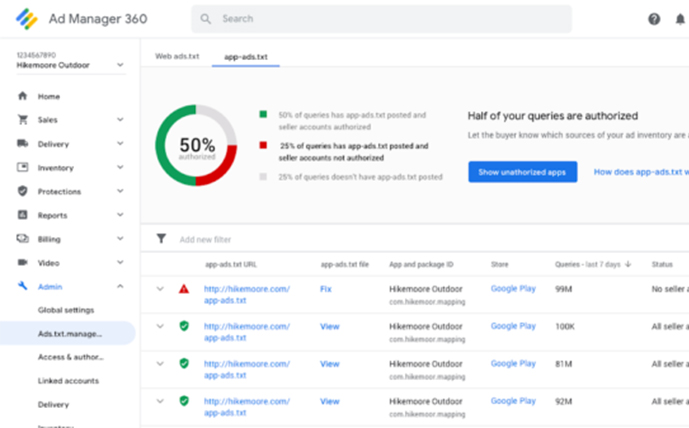Viewport: 689px width, 428px height.
Task: Click View link in the 100K row
Action: [x=330, y=326]
